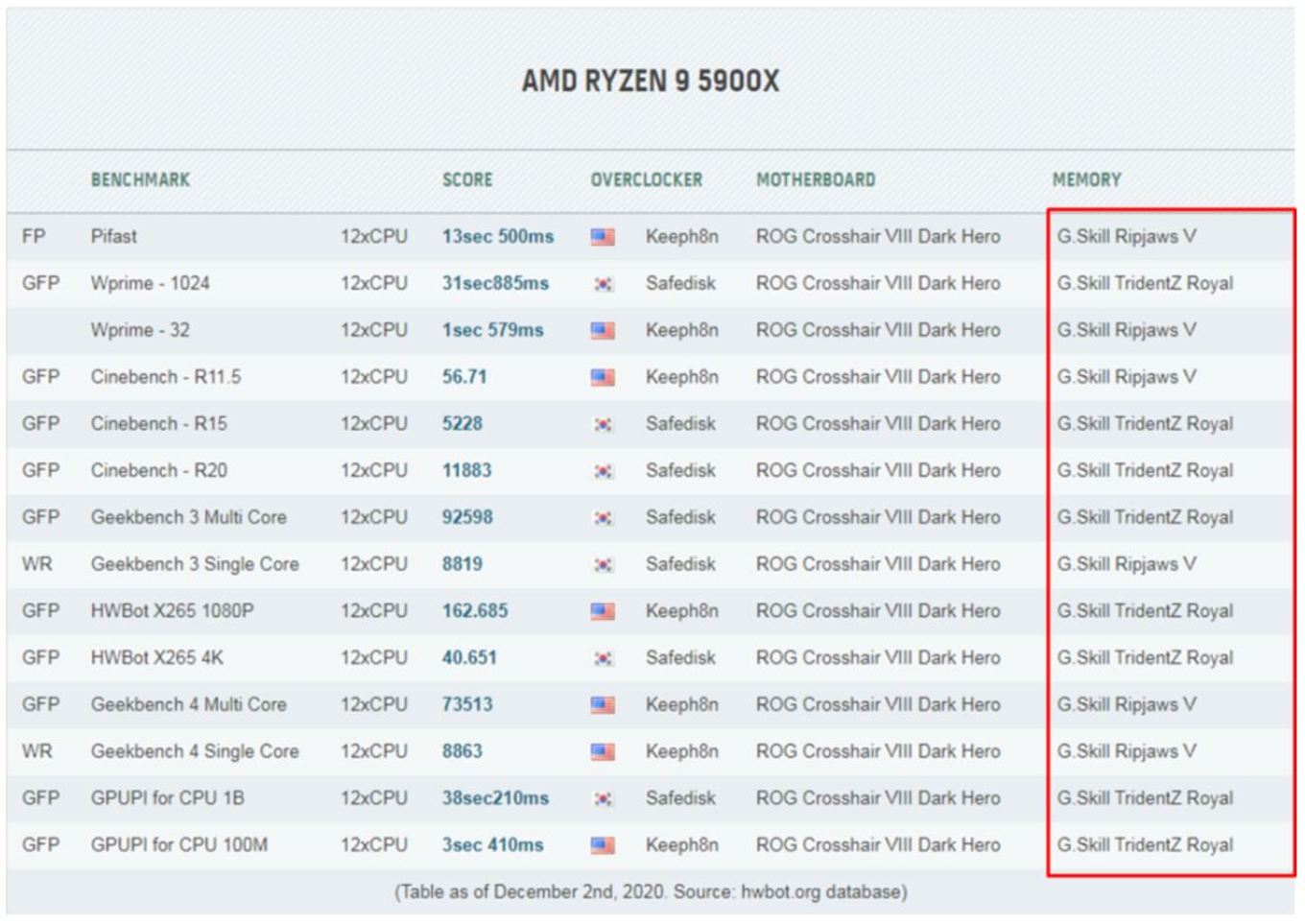Click ROG Crosshair VIII Dark Hero in Pifast row

(x=878, y=236)
